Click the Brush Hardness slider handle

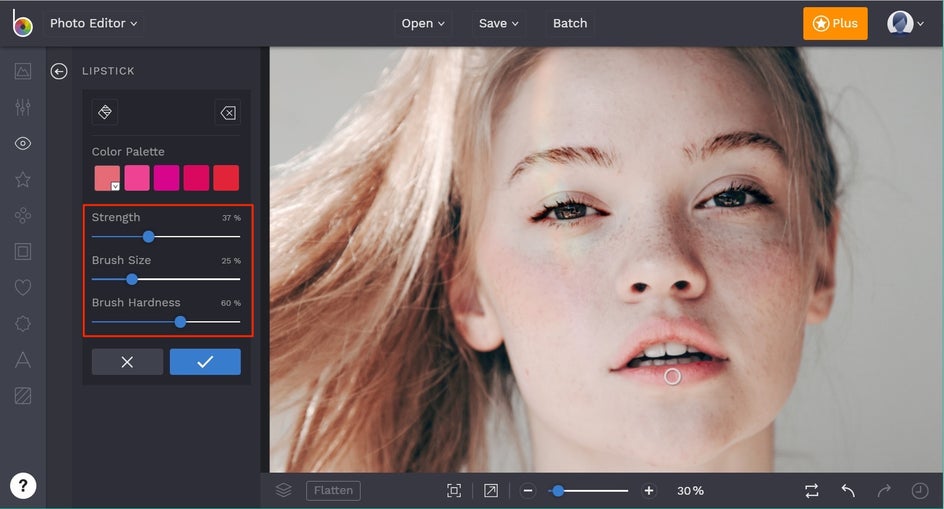(180, 322)
